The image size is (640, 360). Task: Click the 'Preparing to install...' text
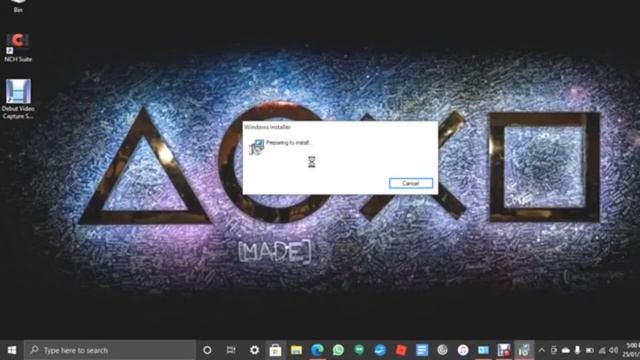[x=289, y=143]
